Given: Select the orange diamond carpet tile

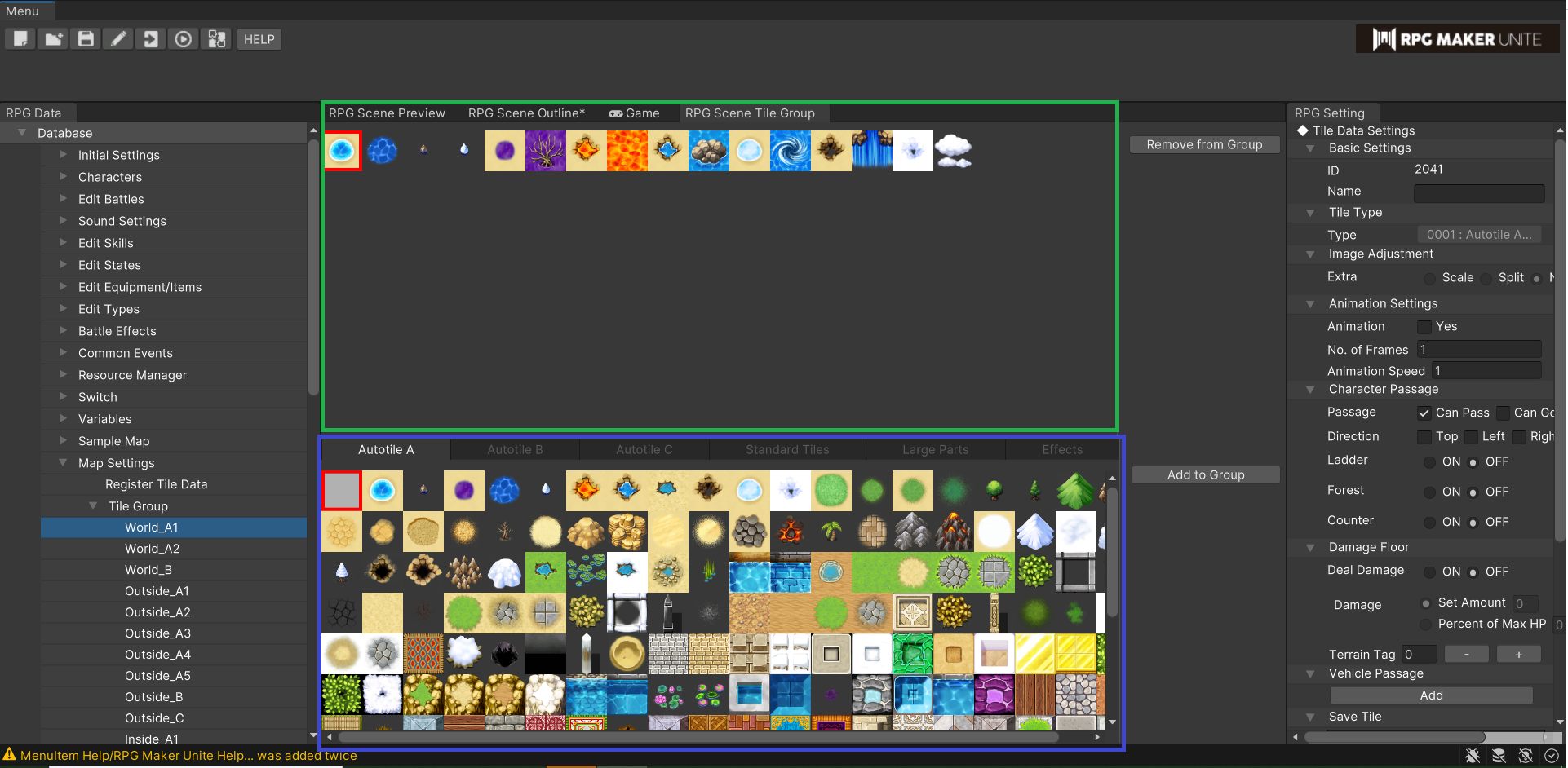Looking at the screenshot, I should point(423,654).
